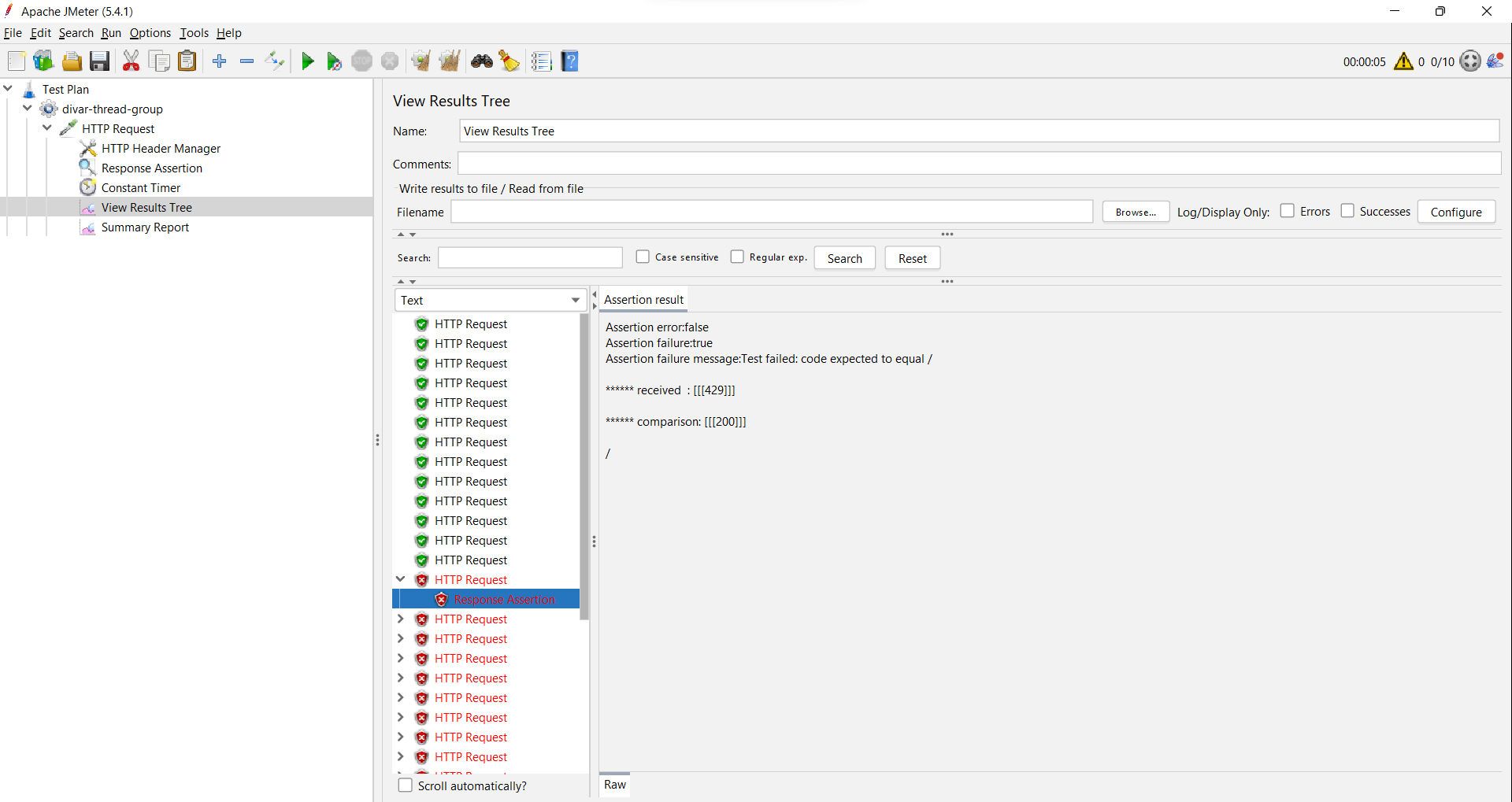
Task: Click the Reset button
Action: coord(912,258)
